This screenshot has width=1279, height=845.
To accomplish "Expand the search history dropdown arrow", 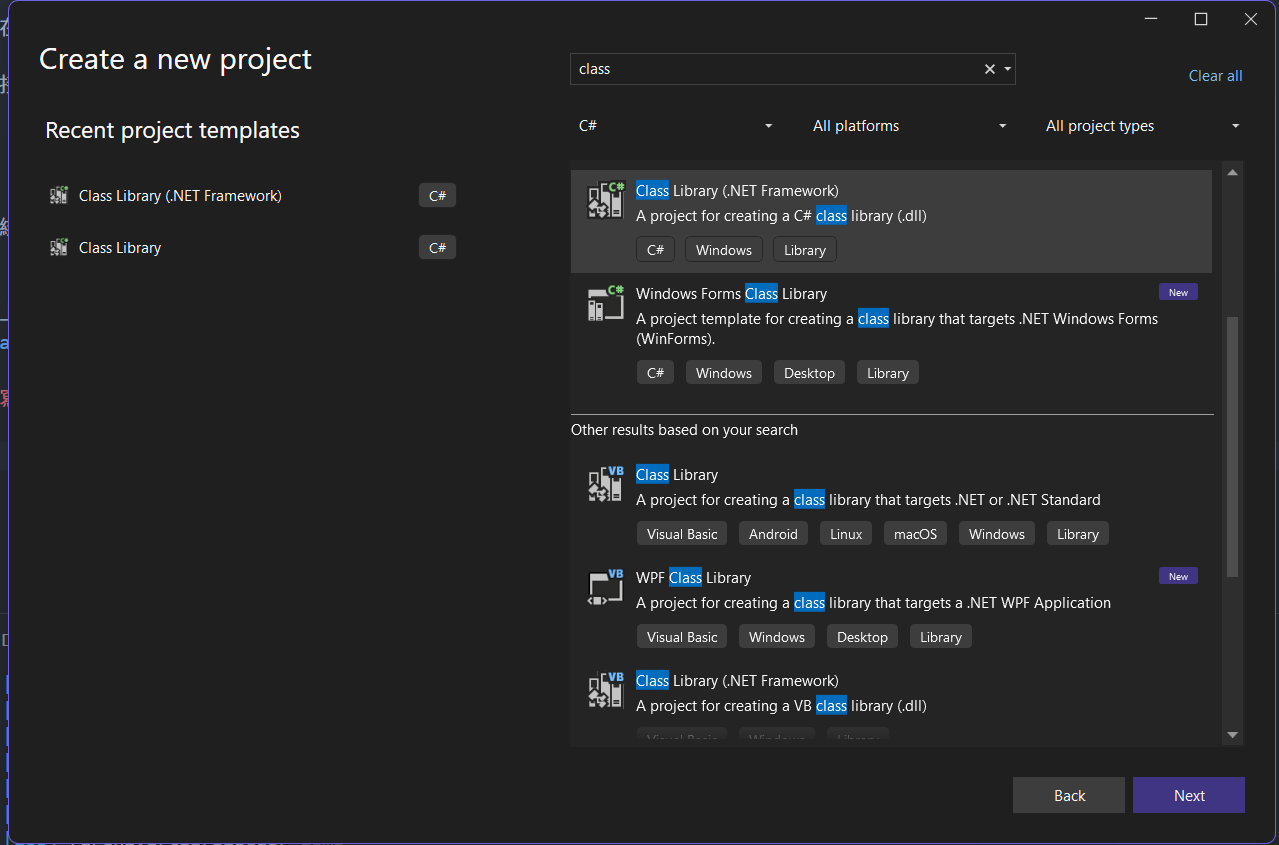I will (1007, 69).
